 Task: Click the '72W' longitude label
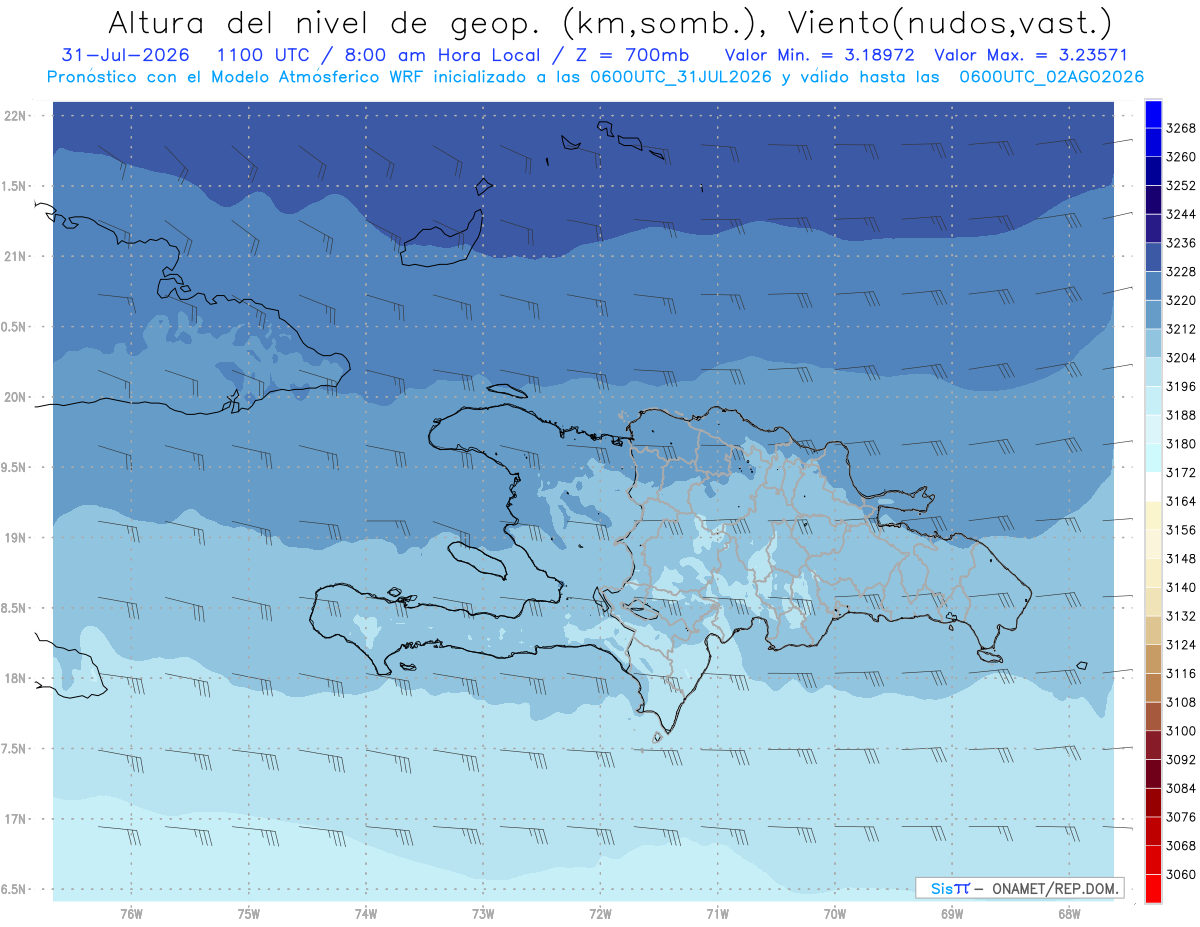(600, 913)
